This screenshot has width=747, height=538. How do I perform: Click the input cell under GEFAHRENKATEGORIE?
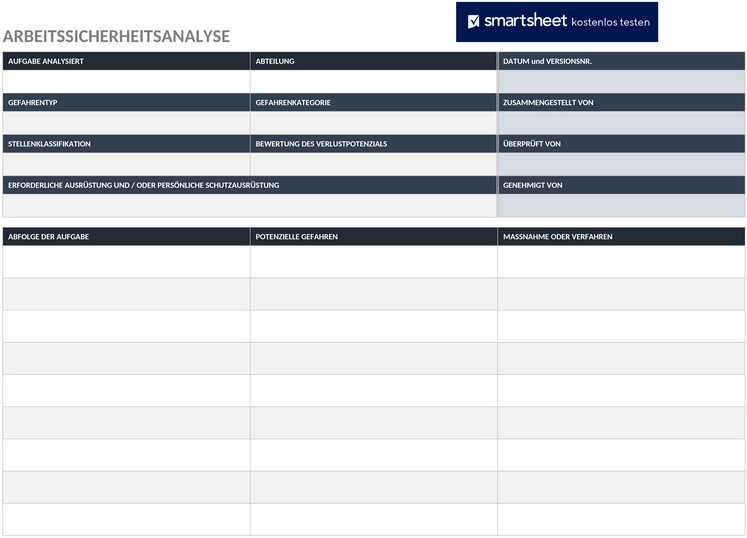pyautogui.click(x=374, y=123)
